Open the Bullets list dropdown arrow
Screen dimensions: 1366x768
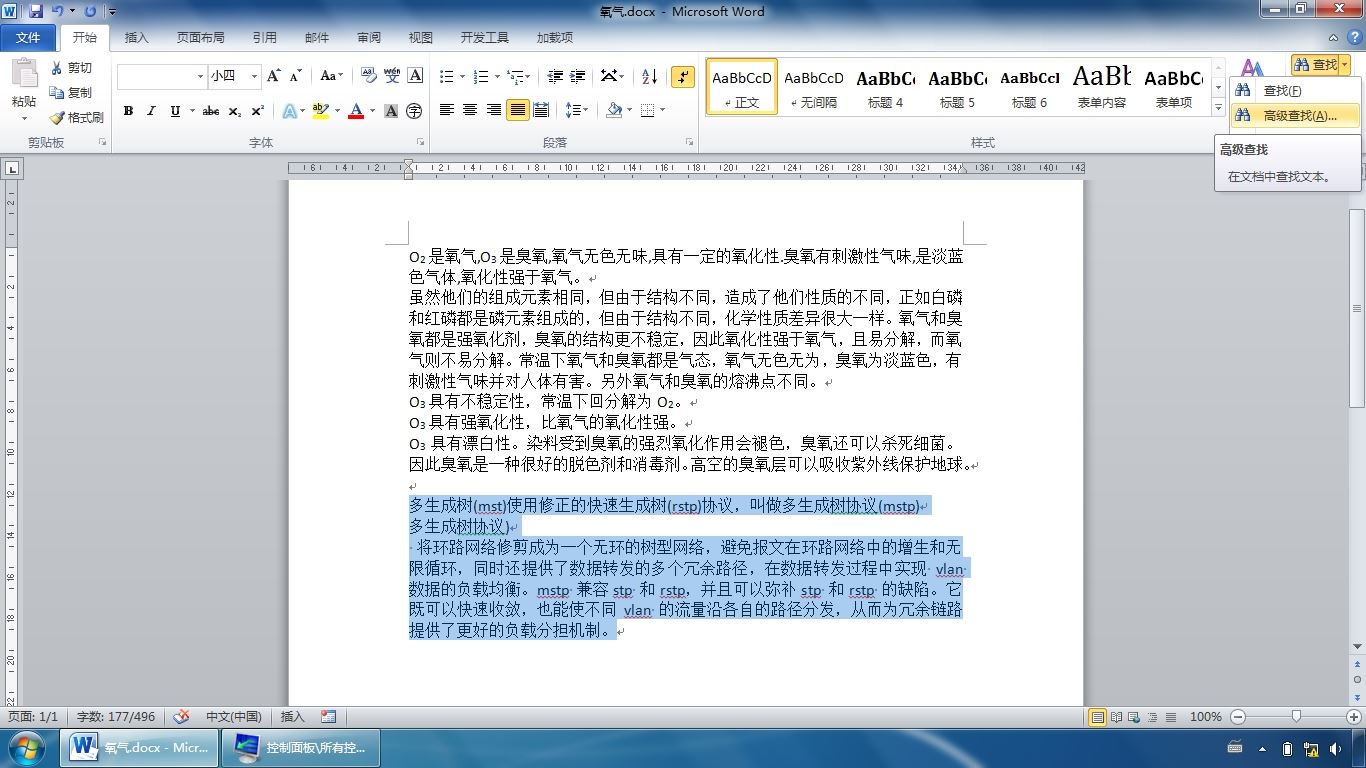pyautogui.click(x=461, y=76)
